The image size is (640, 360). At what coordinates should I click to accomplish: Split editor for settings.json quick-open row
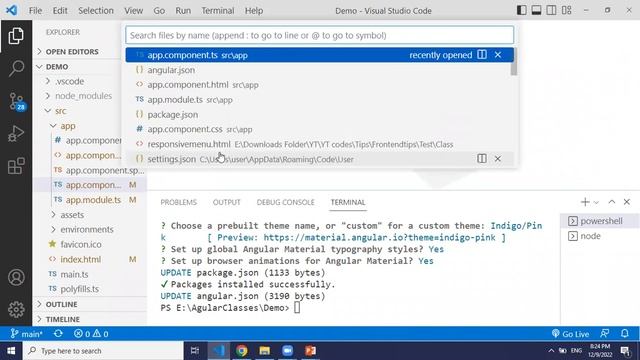point(482,159)
